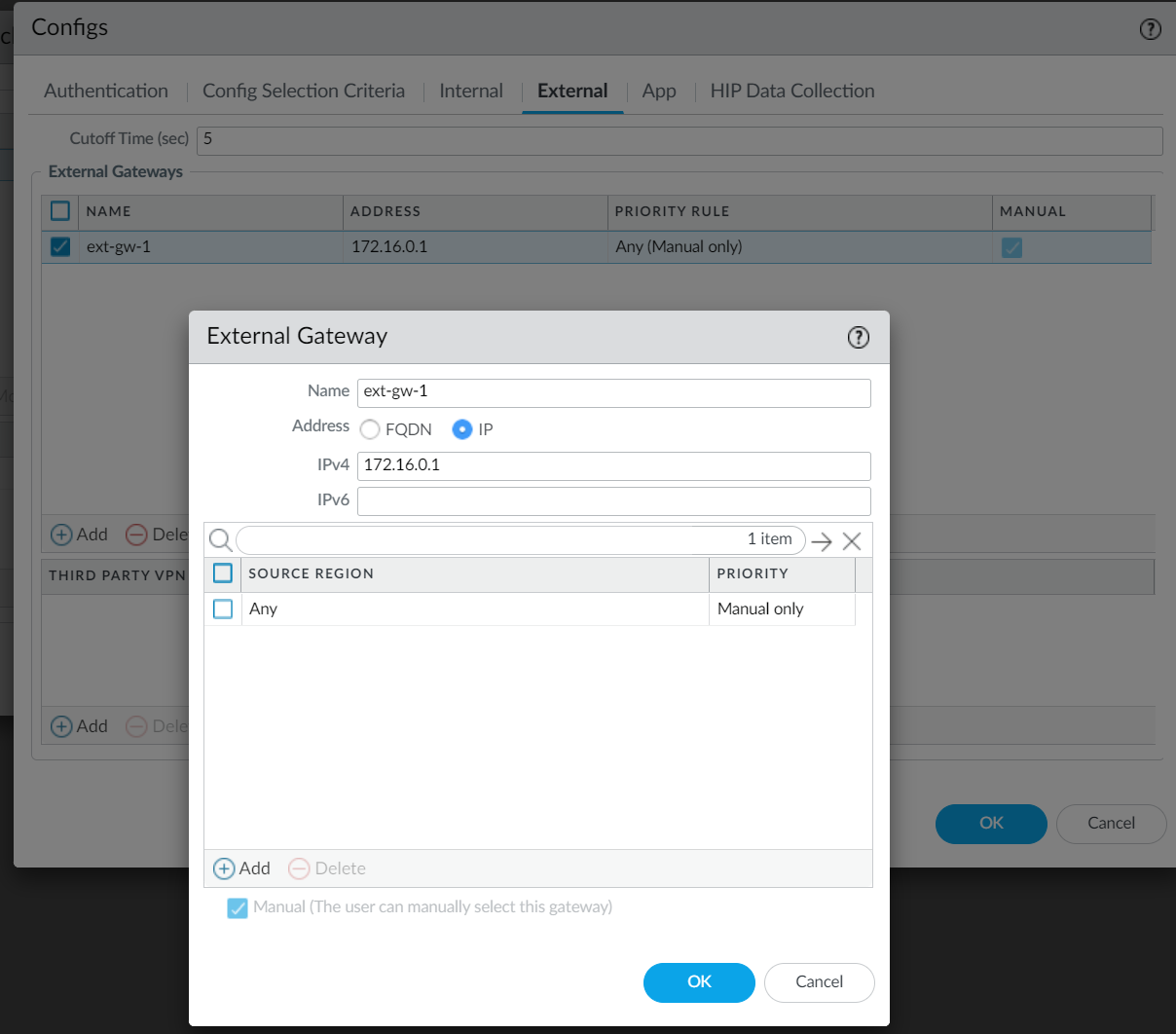
Task: Sort by NAME column in External Gateways
Action: point(211,211)
